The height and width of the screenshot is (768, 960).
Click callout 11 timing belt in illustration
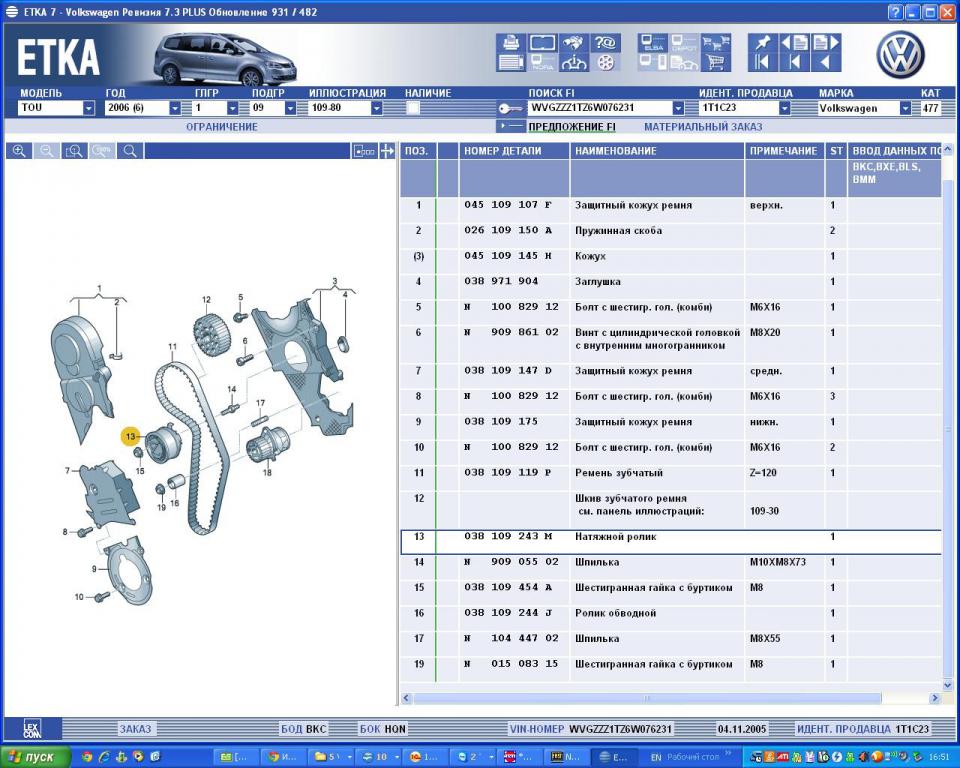pyautogui.click(x=172, y=347)
